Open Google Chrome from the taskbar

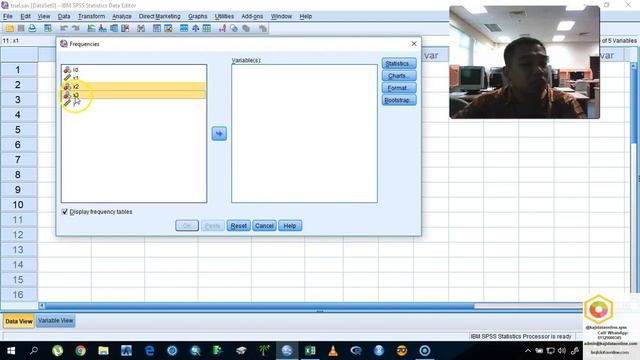[x=80, y=351]
